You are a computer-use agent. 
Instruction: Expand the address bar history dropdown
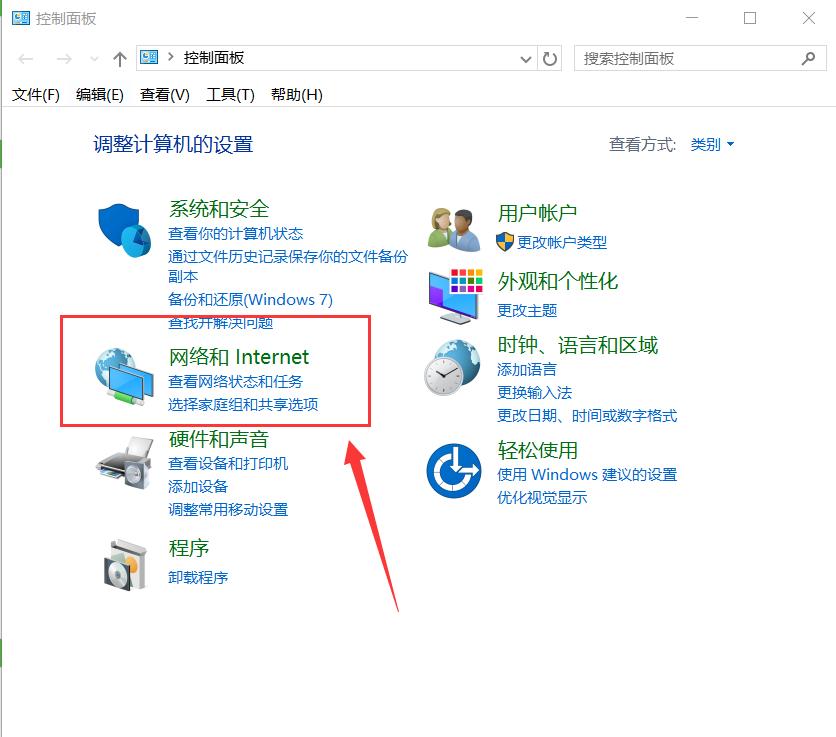point(526,58)
